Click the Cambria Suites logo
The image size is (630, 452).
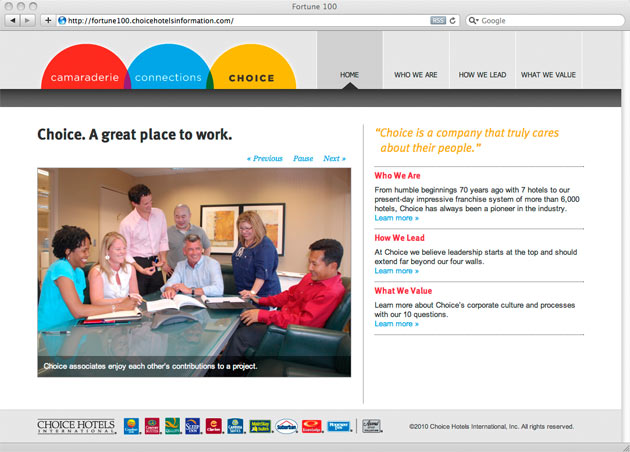(235, 426)
